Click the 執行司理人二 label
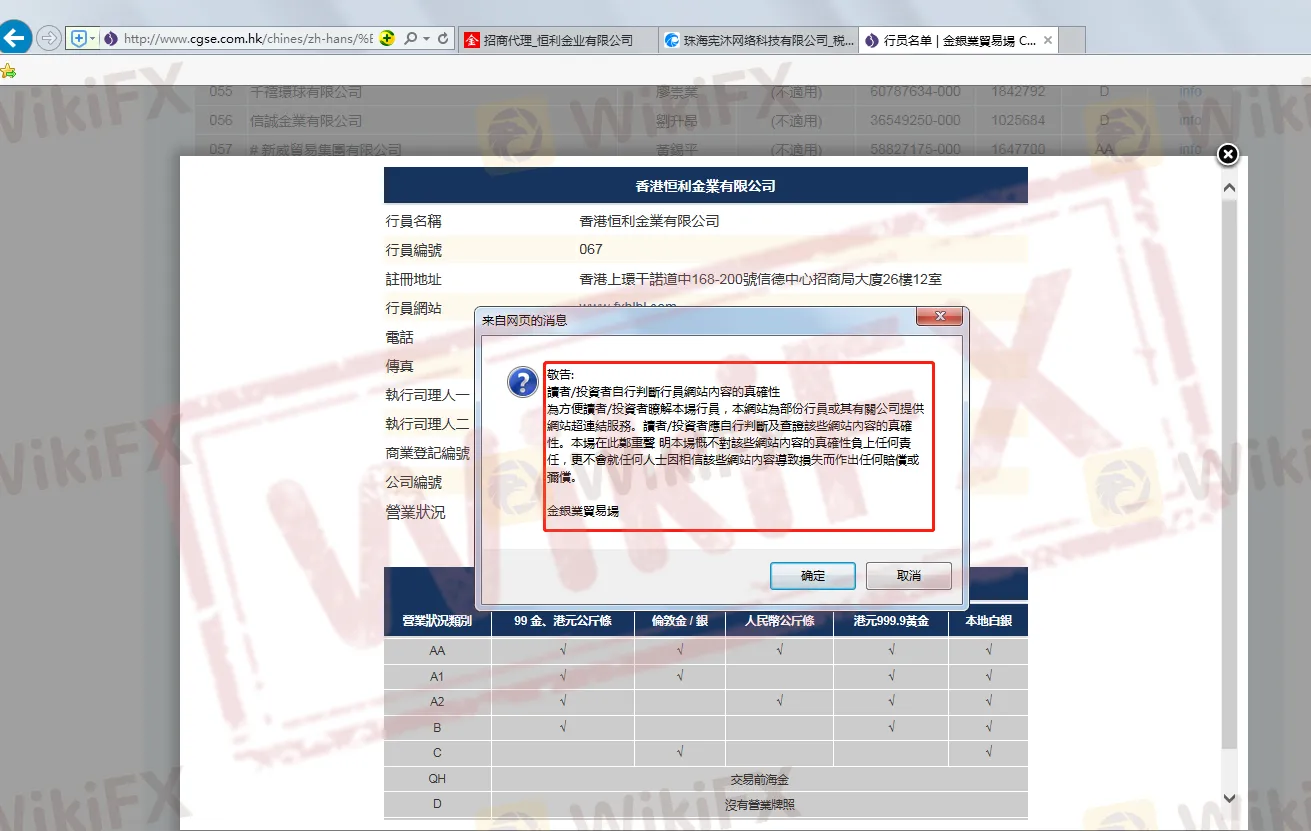Image resolution: width=1311 pixels, height=831 pixels. [x=427, y=424]
